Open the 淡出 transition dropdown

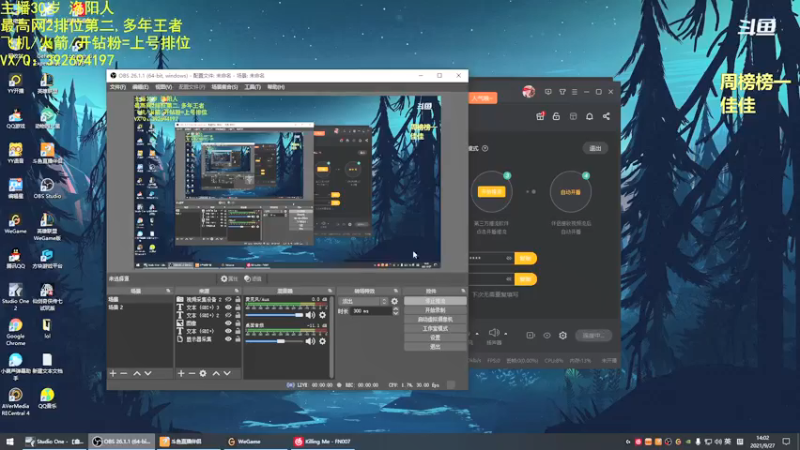tap(364, 302)
